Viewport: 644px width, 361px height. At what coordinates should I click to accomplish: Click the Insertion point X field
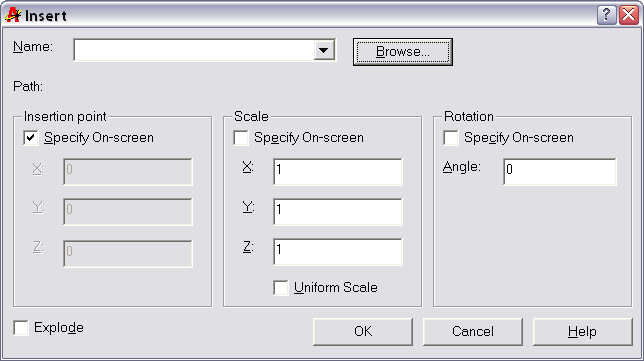pyautogui.click(x=128, y=171)
